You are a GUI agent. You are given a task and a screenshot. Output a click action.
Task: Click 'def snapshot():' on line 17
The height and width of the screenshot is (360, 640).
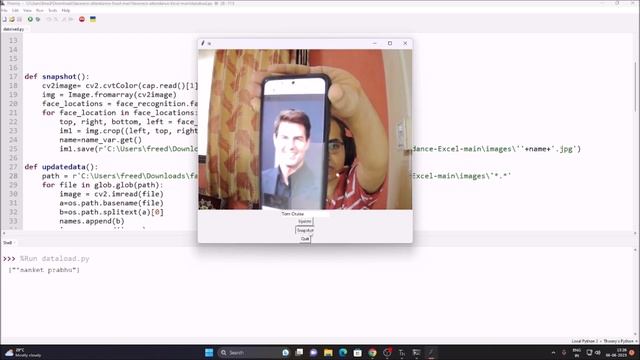(x=57, y=77)
